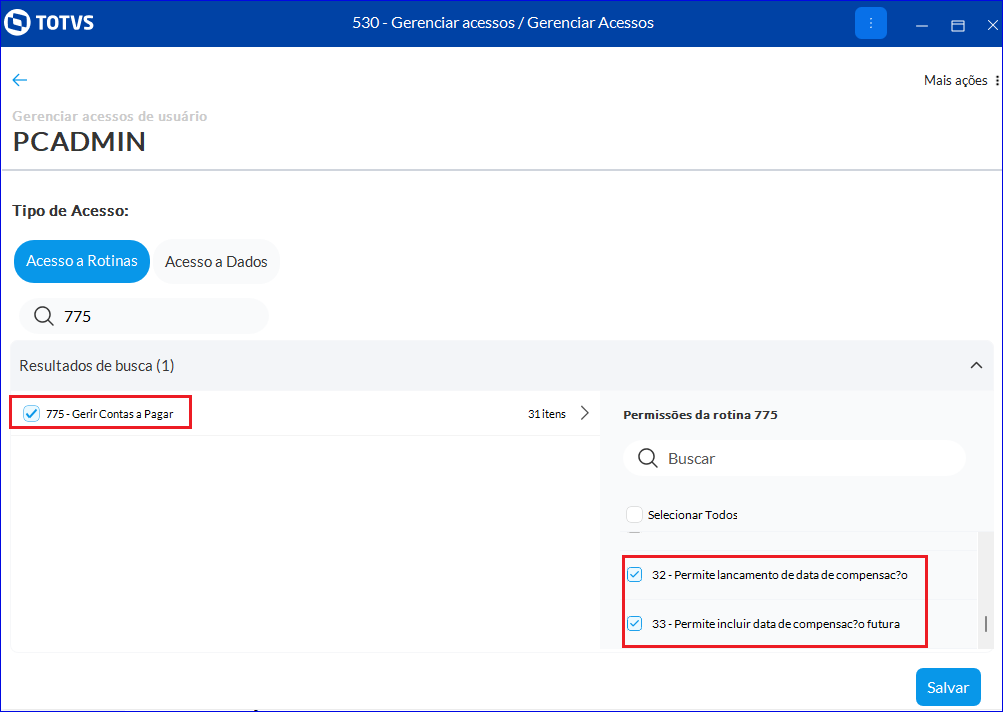Viewport: 1003px width, 712px height.
Task: Expand the 31 itens chevron arrow
Action: pyautogui.click(x=585, y=413)
